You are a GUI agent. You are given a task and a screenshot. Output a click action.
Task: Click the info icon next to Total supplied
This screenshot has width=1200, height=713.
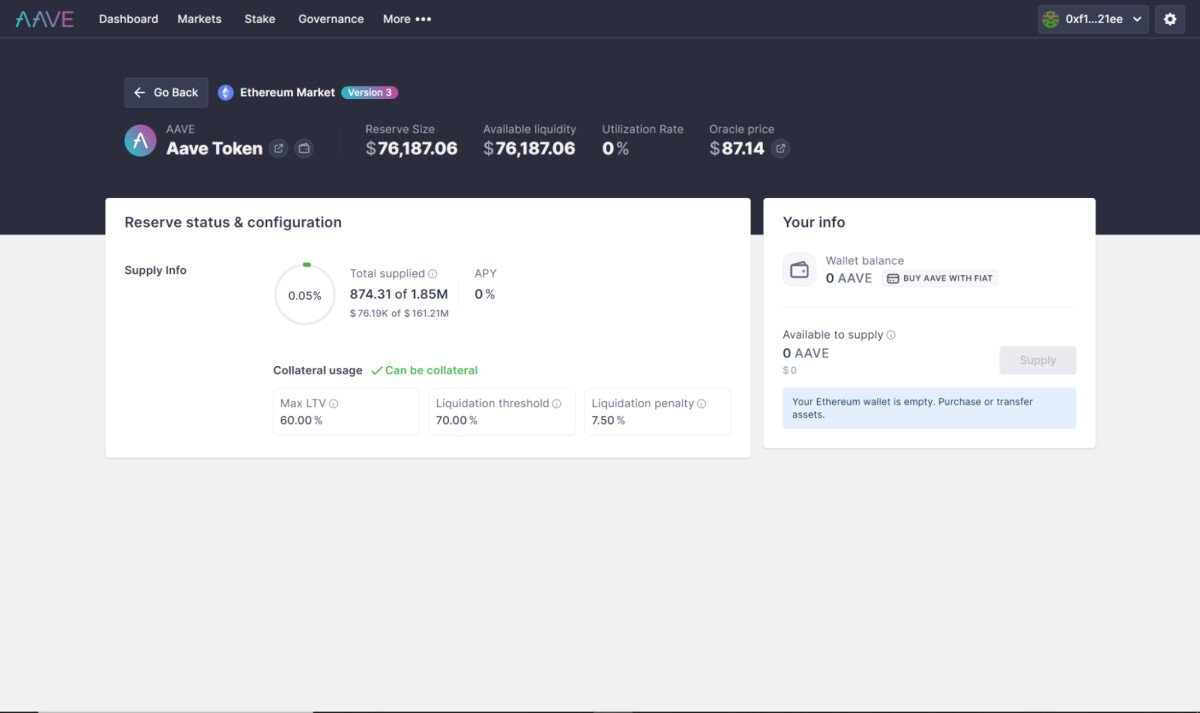(x=431, y=274)
